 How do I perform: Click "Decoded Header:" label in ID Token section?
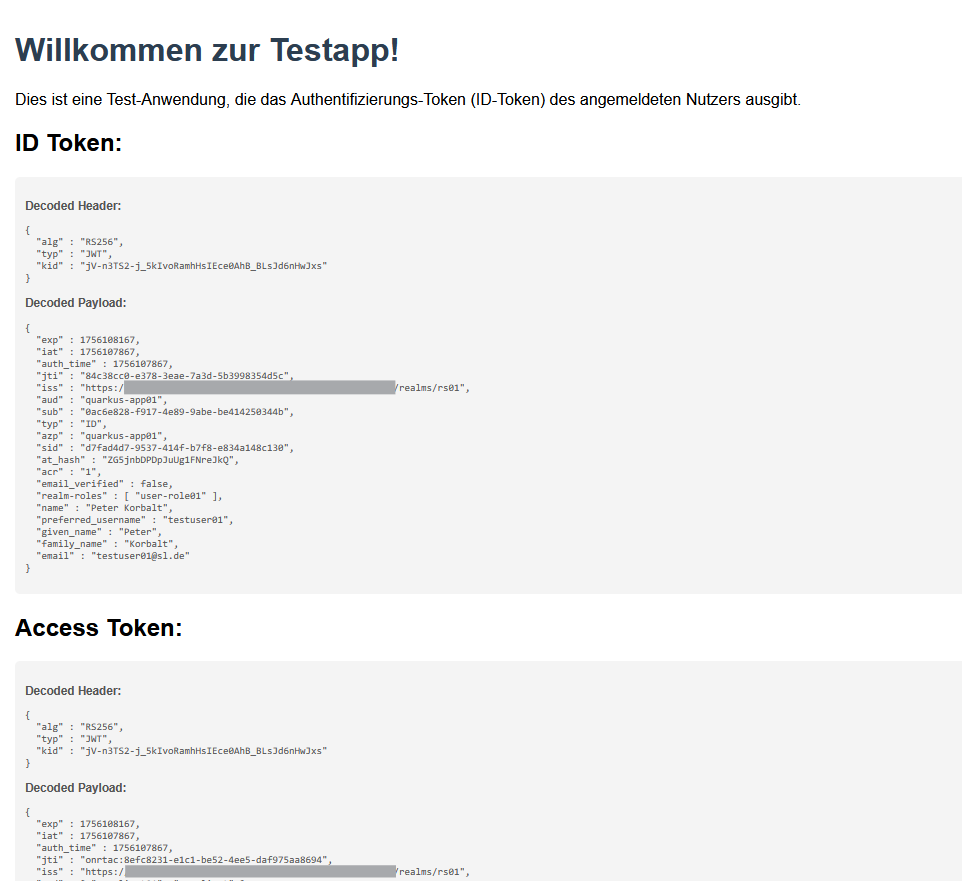pyautogui.click(x=73, y=206)
